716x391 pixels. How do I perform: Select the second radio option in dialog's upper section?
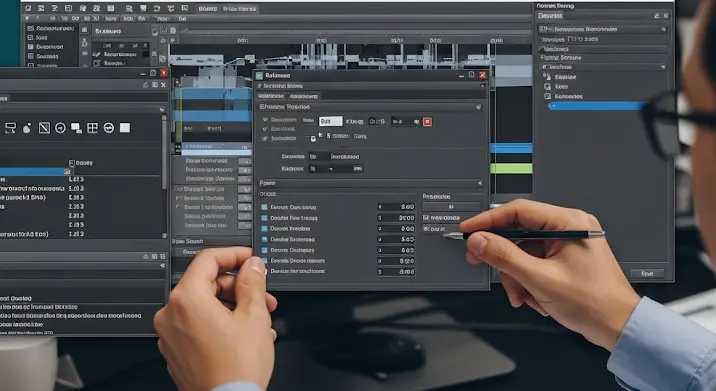265,129
